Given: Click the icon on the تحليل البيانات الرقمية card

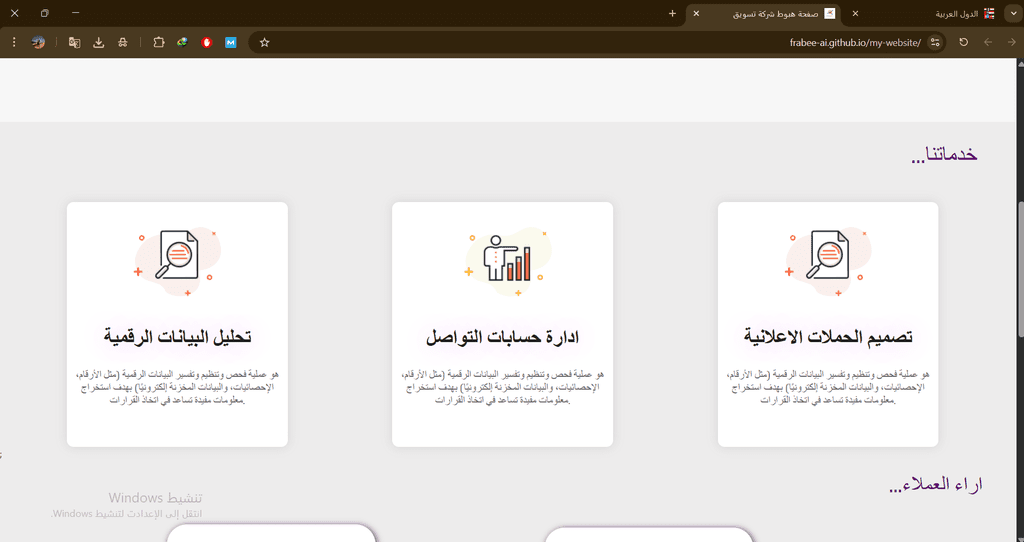Looking at the screenshot, I should [177, 261].
